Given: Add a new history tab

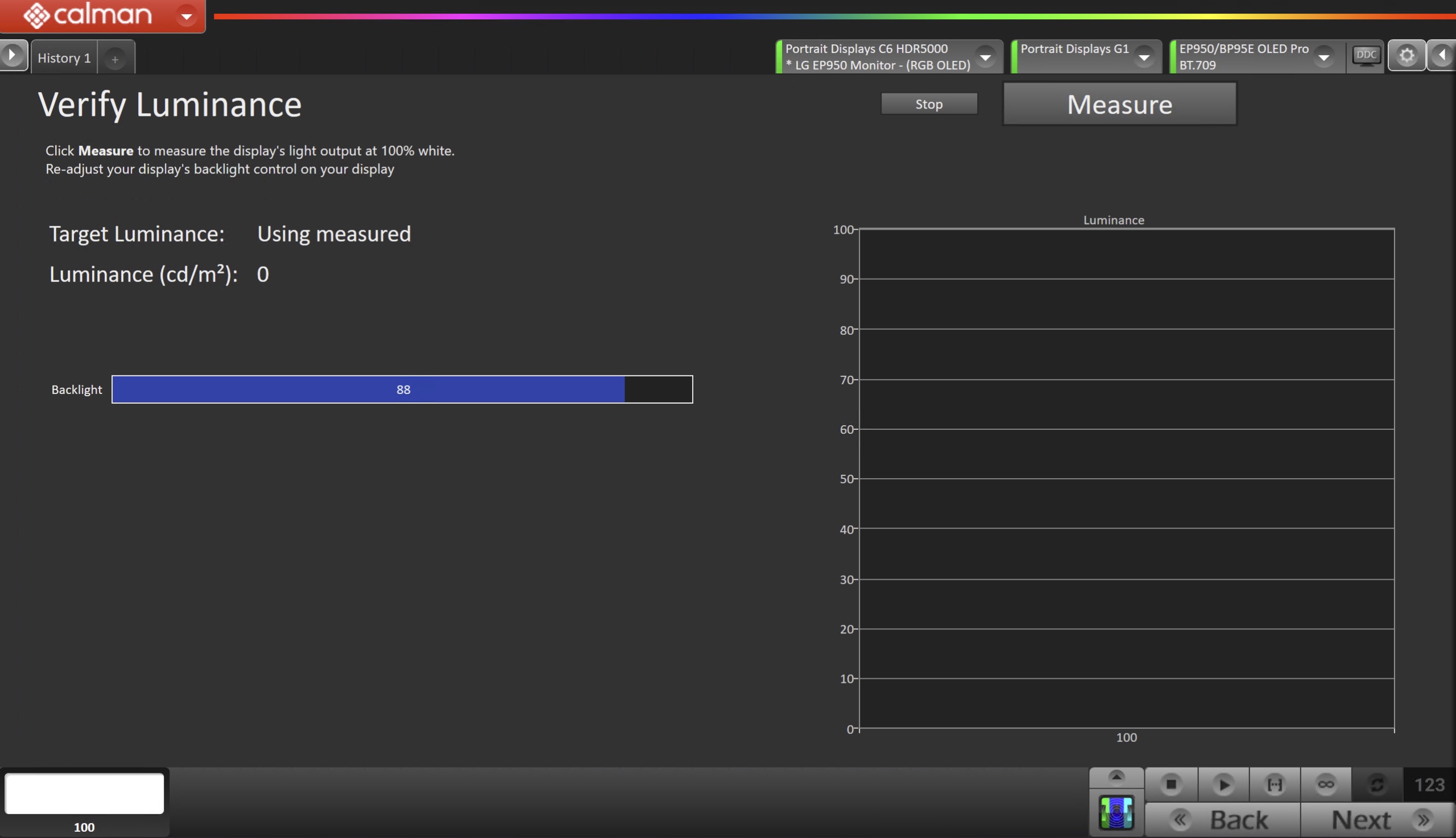Looking at the screenshot, I should point(115,59).
